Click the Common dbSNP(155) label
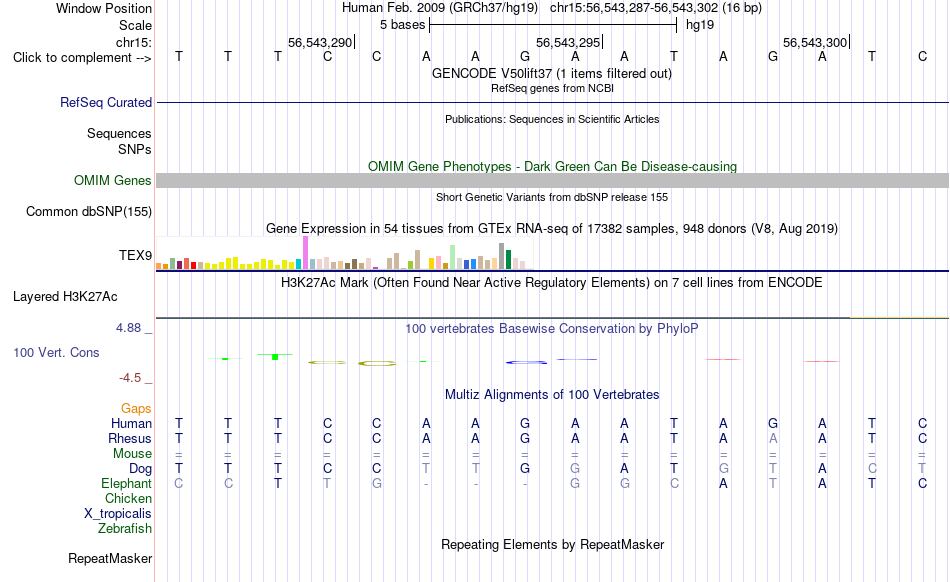 coord(89,211)
